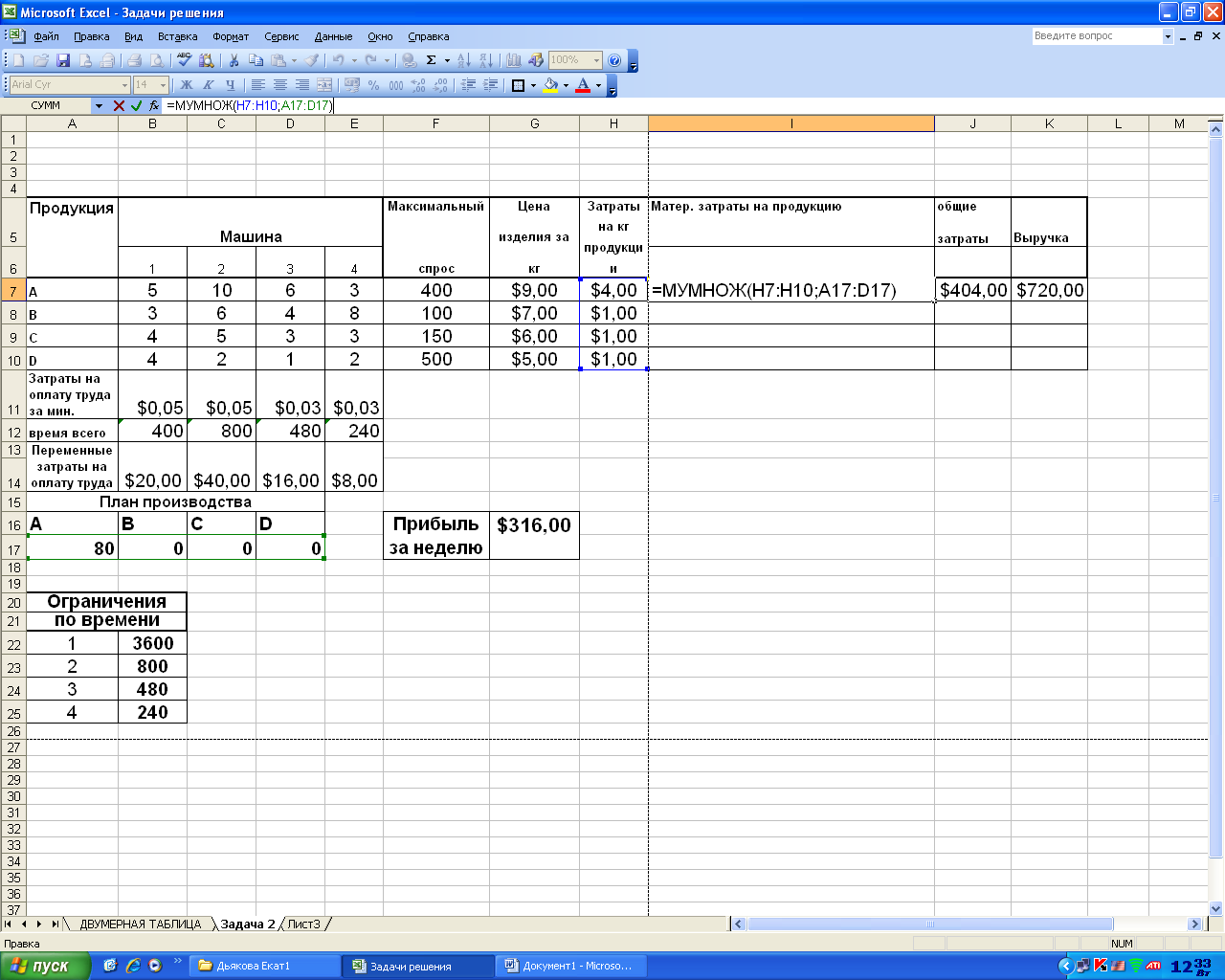
Task: Cut selection with the scissors icon
Action: tap(234, 60)
